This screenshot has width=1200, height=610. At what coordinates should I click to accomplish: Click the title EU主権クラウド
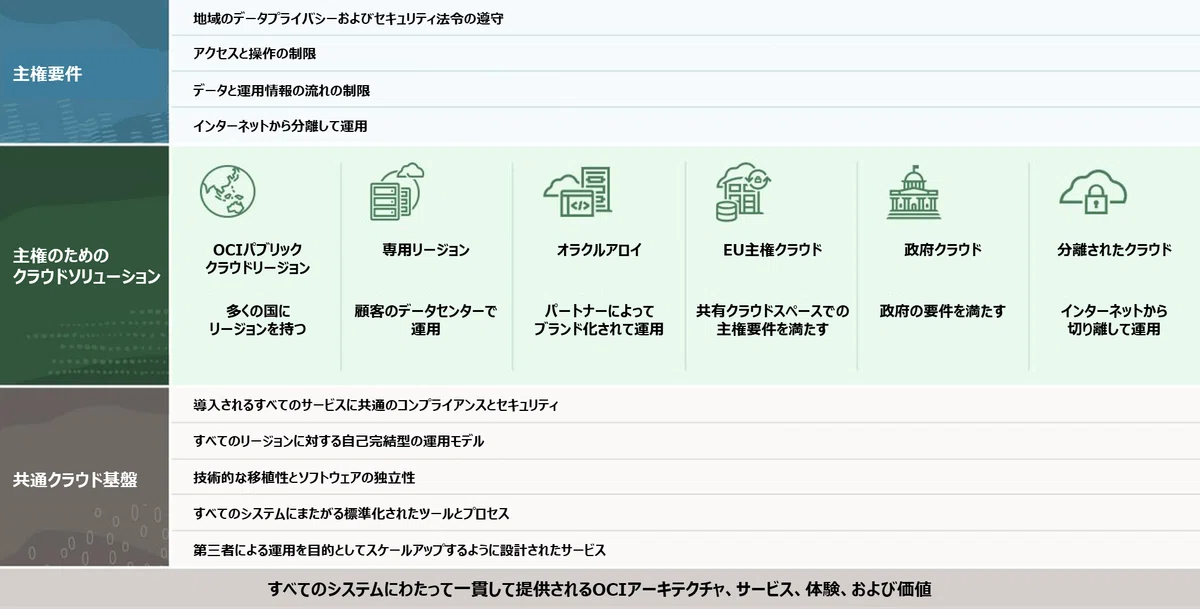[x=772, y=250]
